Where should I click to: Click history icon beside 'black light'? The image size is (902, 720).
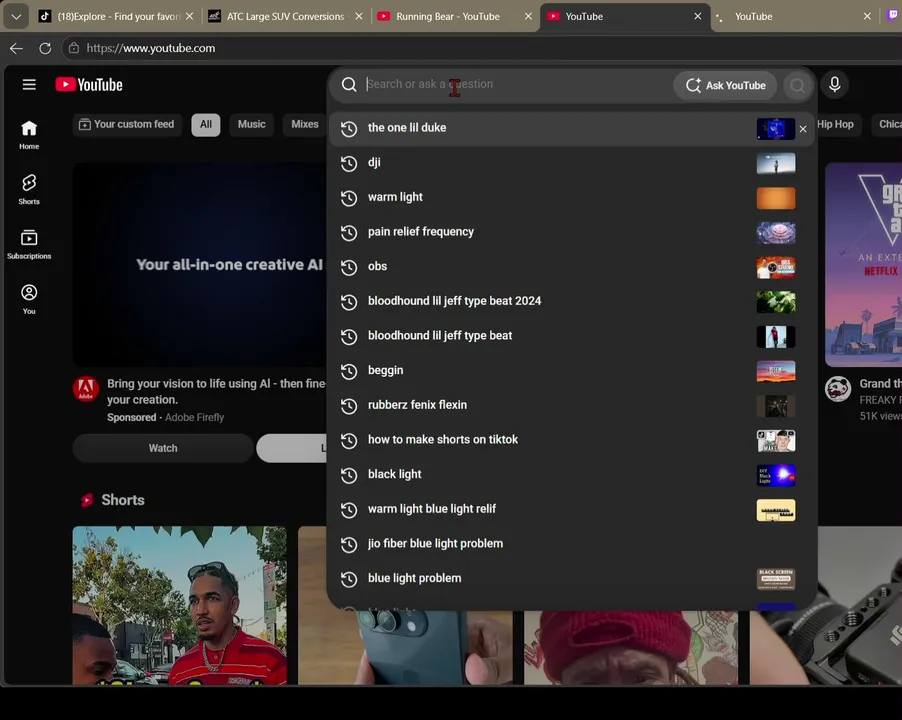(349, 475)
